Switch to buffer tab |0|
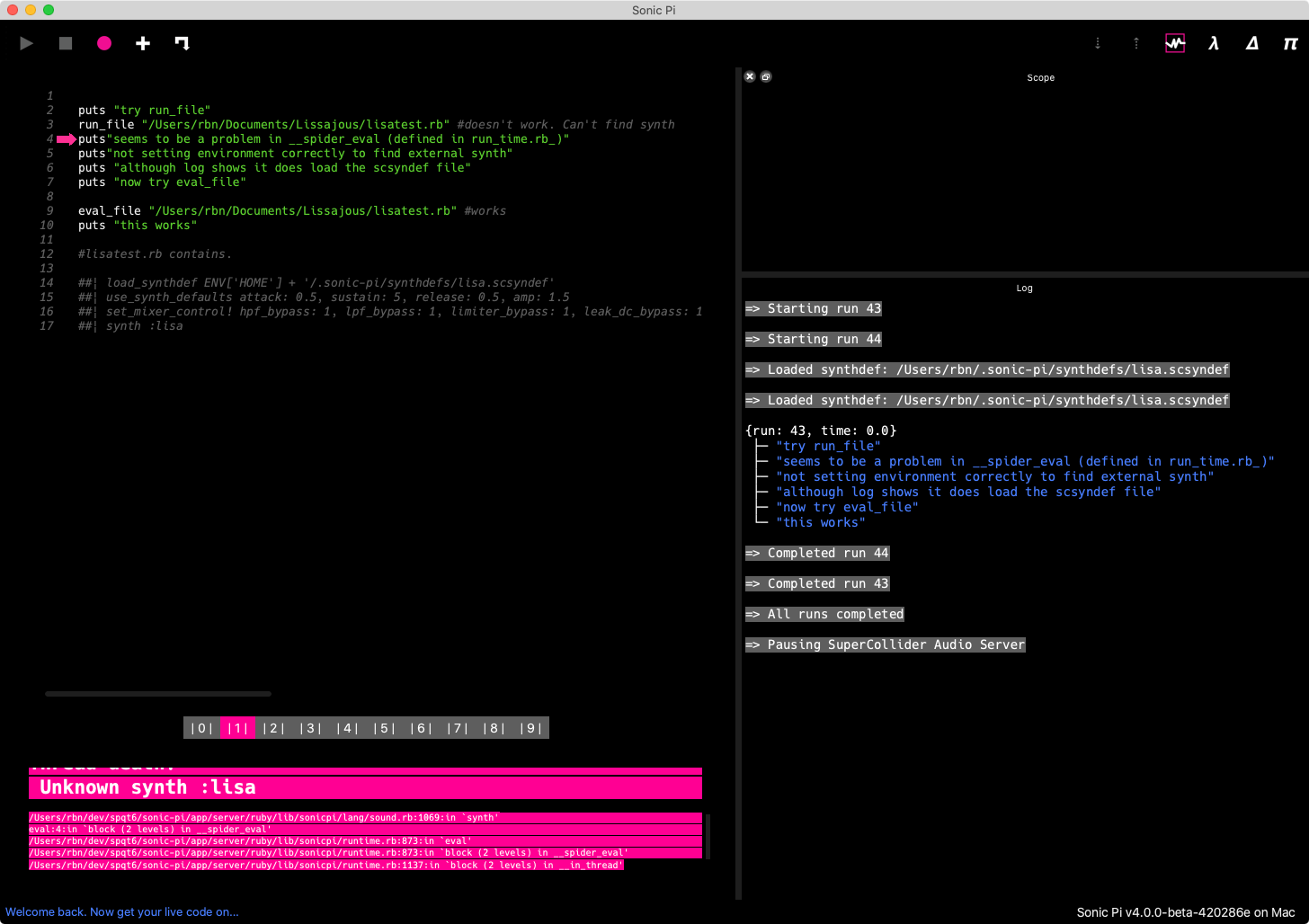Viewport: 1309px width, 924px height. (x=201, y=728)
